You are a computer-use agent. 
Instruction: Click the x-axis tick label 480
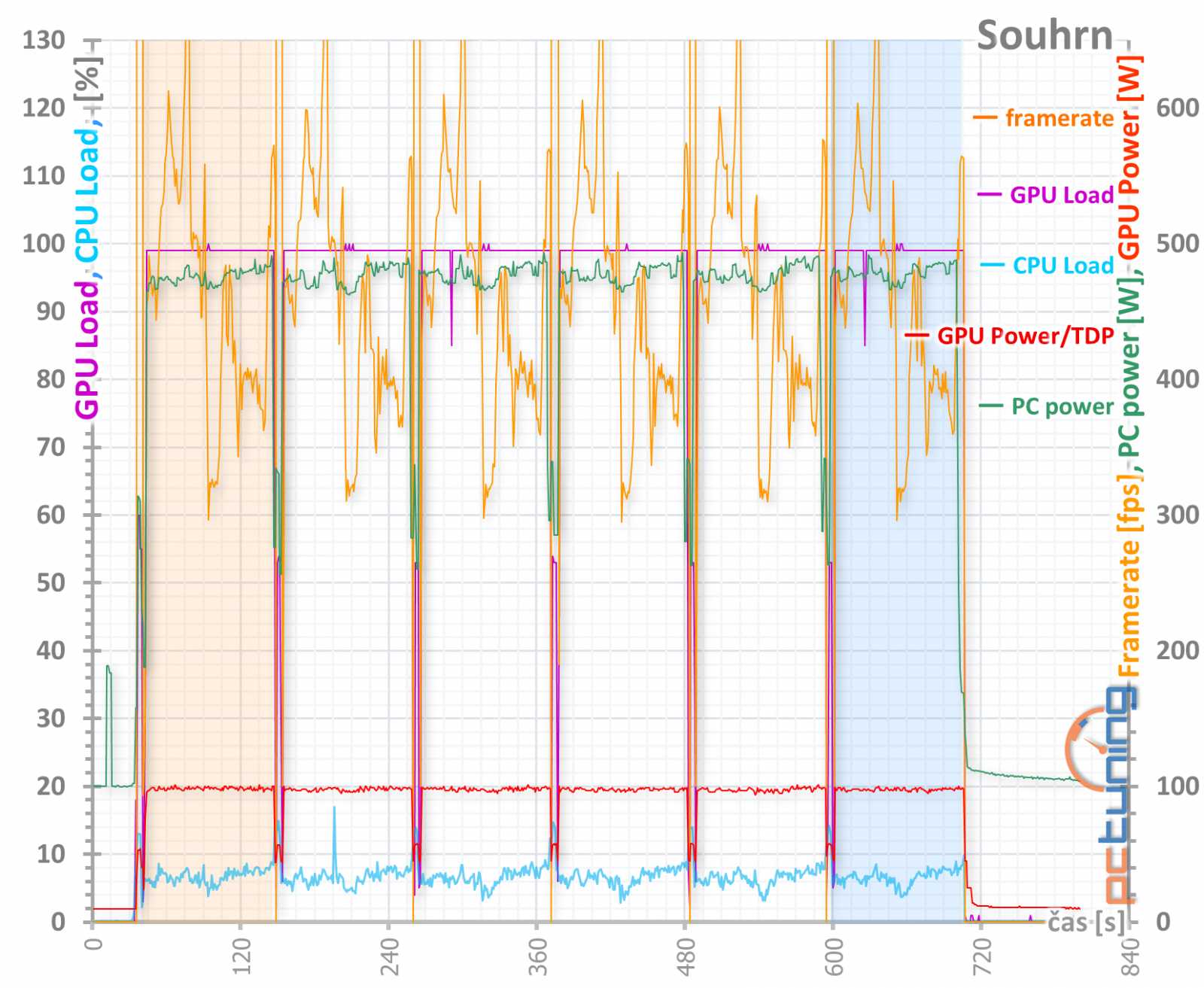[x=686, y=956]
